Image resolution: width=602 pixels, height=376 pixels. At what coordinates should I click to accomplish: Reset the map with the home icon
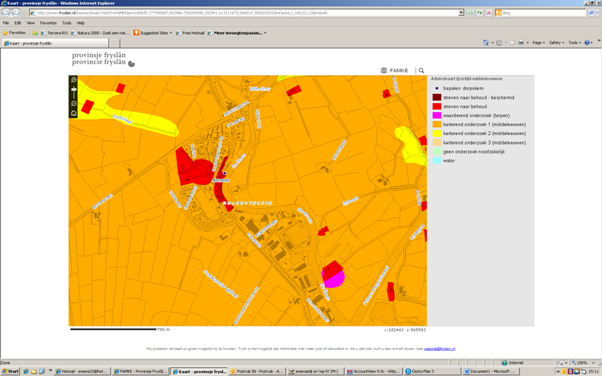click(x=74, y=113)
